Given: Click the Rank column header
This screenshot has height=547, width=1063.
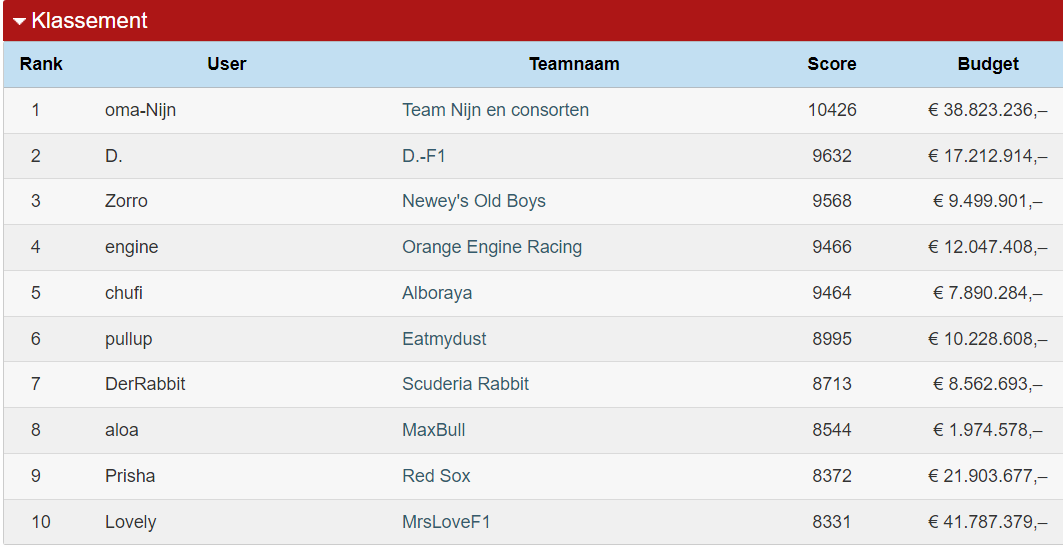Looking at the screenshot, I should [x=41, y=64].
